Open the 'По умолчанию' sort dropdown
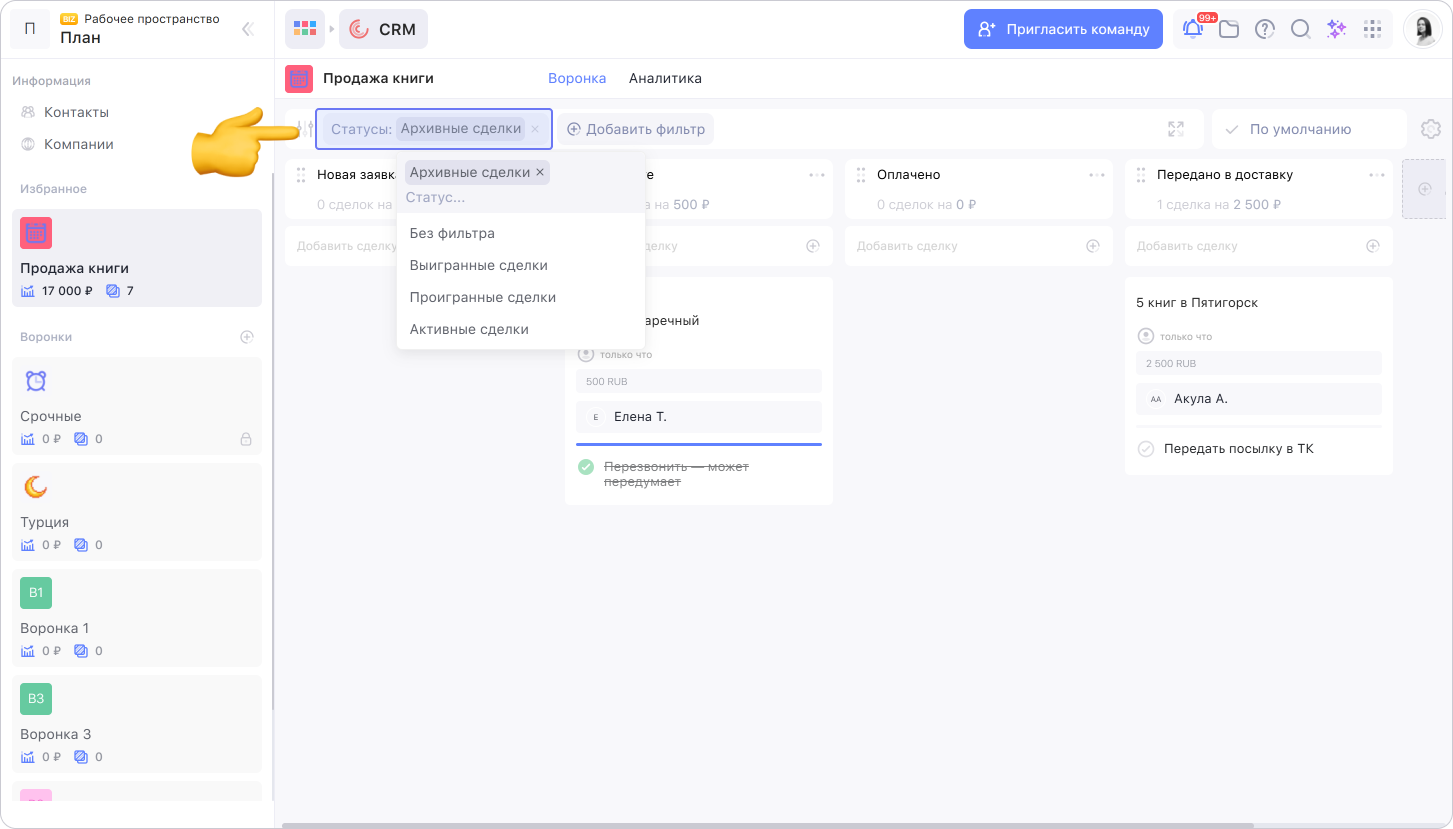1453x829 pixels. 1307,129
